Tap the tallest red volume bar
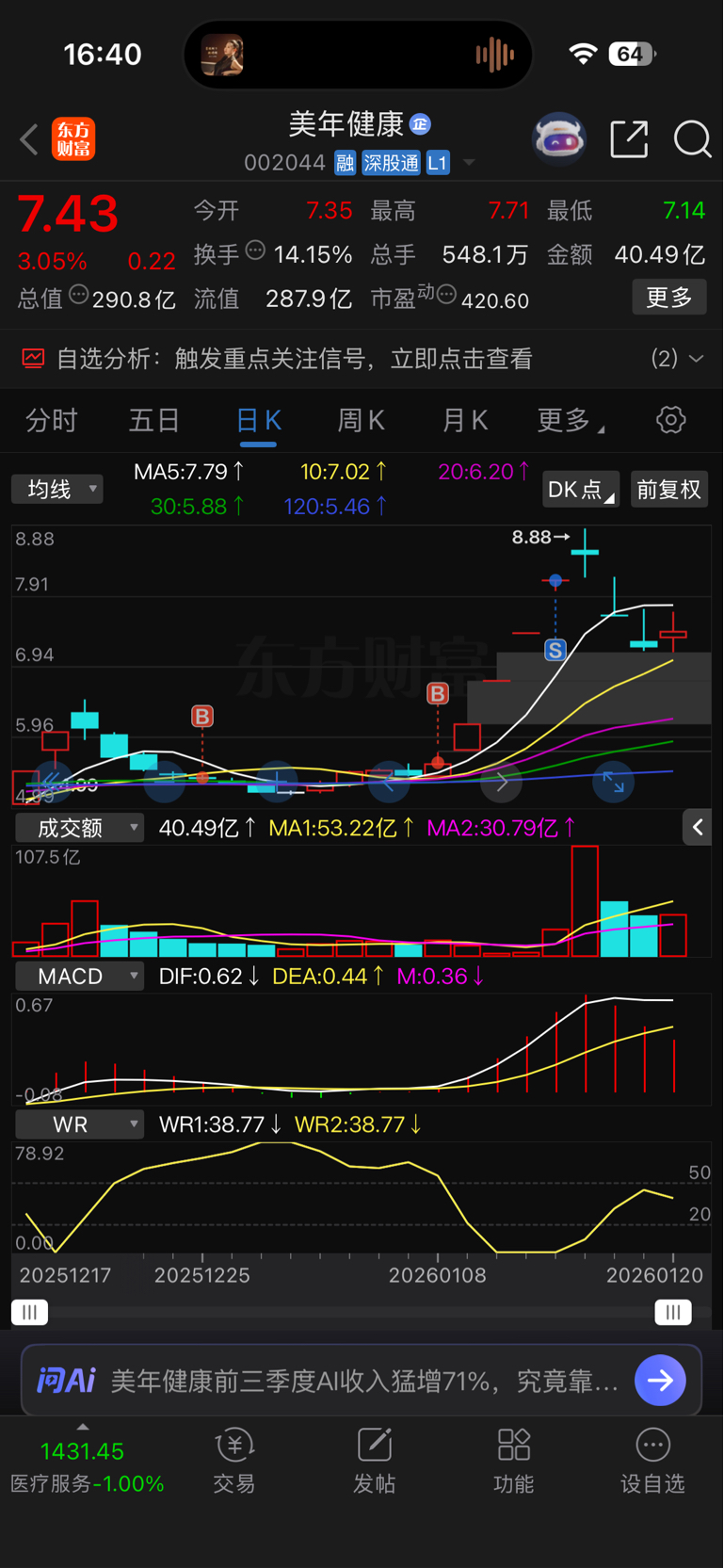Screen dimensions: 724x1568 (585, 901)
